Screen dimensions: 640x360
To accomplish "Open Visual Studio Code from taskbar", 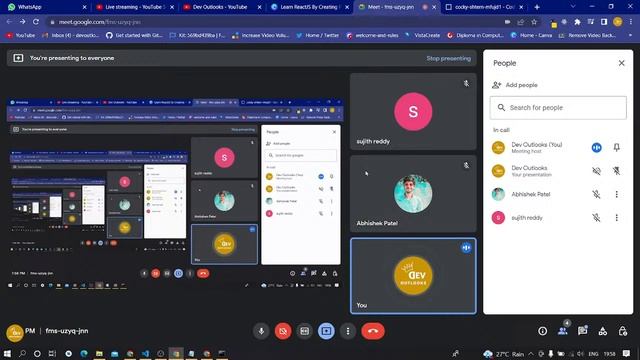I will (x=145, y=353).
